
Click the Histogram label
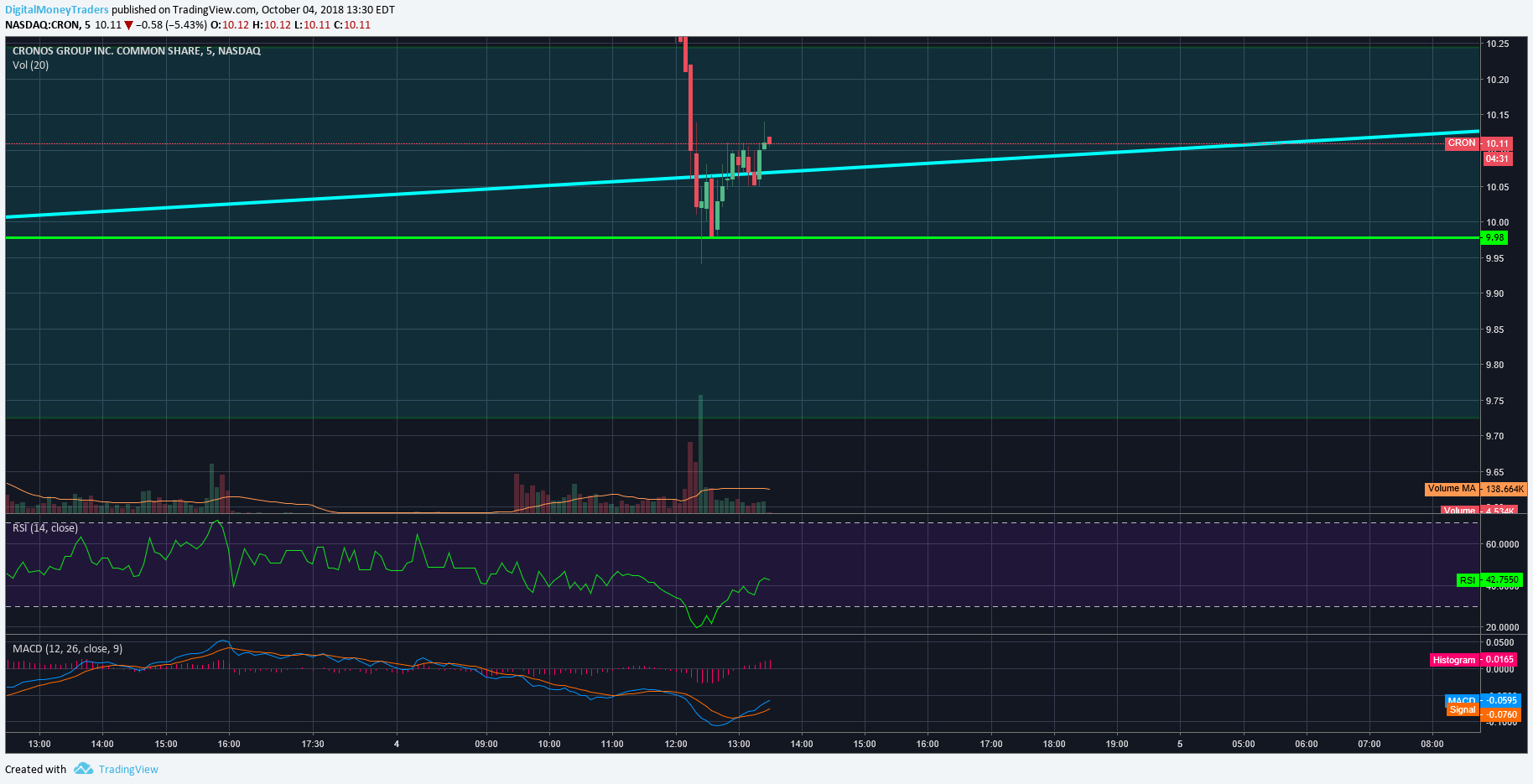(1454, 661)
